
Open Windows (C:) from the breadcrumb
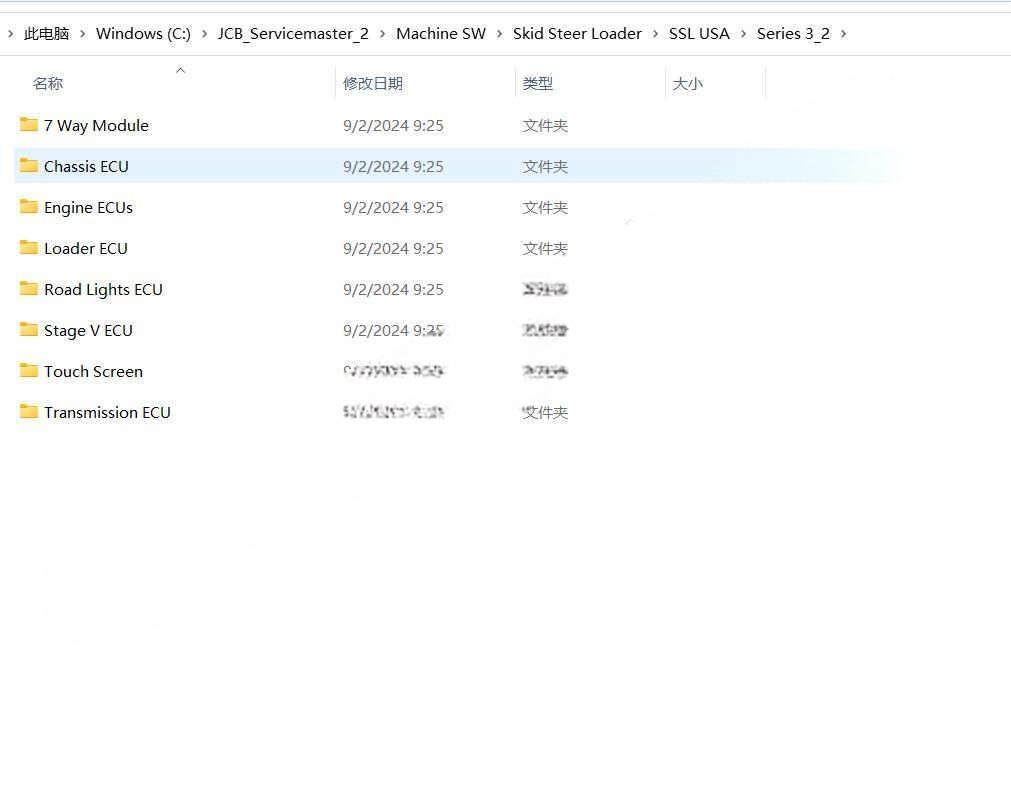[142, 33]
